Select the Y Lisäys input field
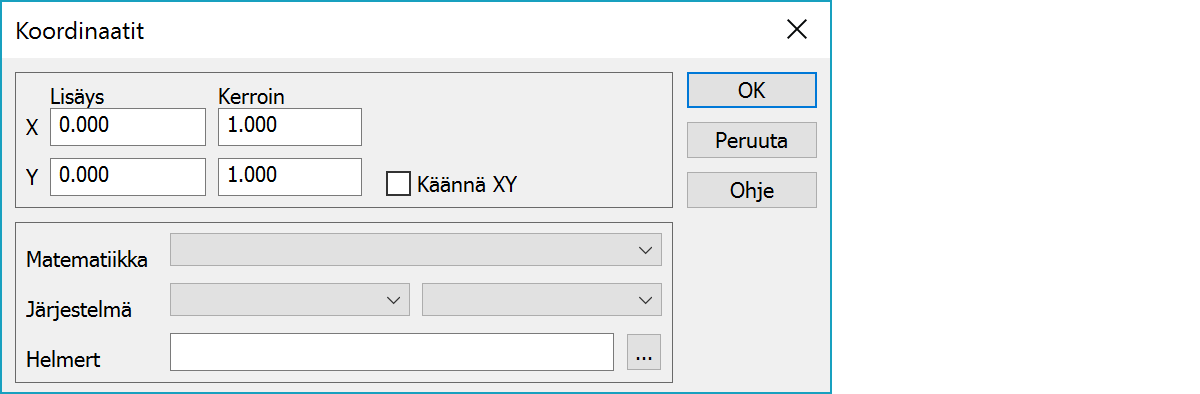 click(128, 177)
